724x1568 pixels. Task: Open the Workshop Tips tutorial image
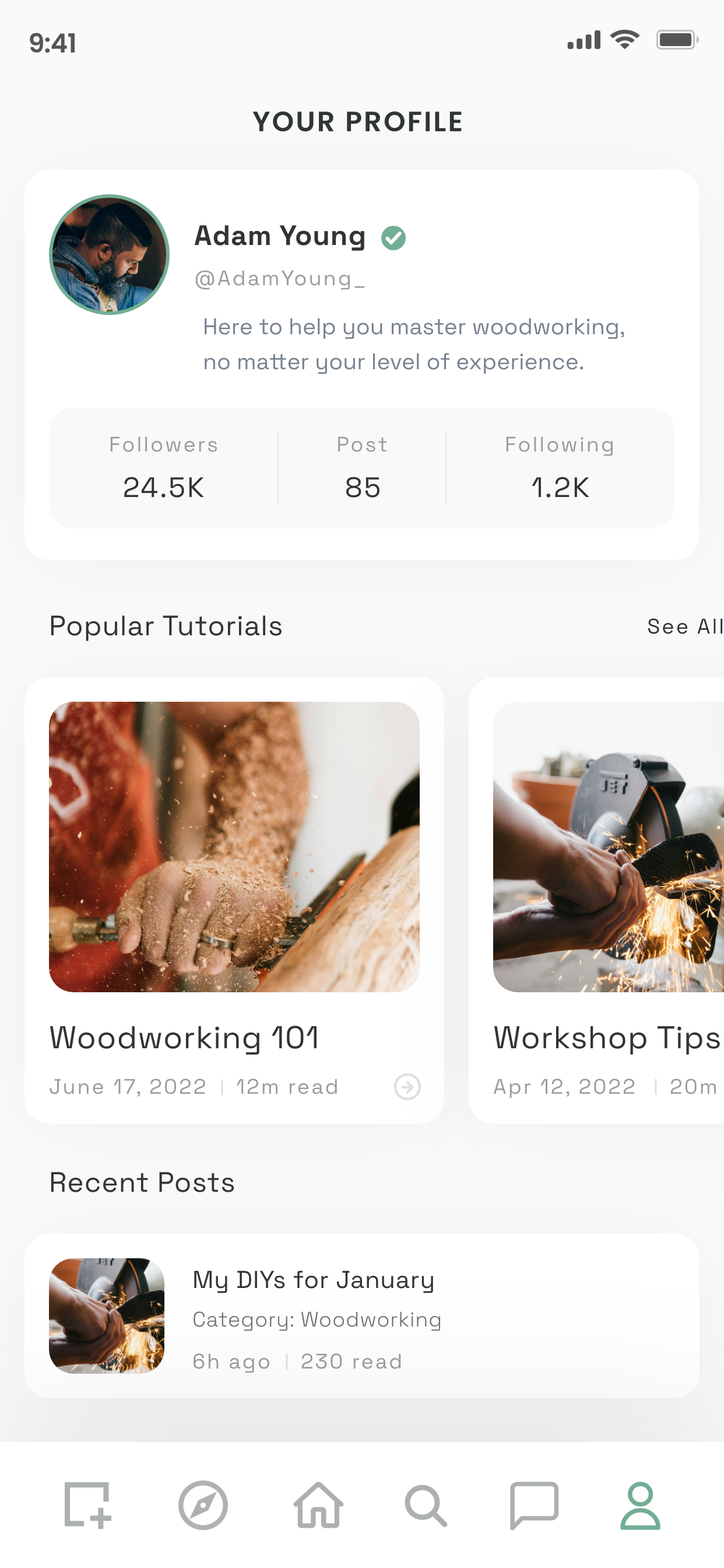(x=609, y=846)
